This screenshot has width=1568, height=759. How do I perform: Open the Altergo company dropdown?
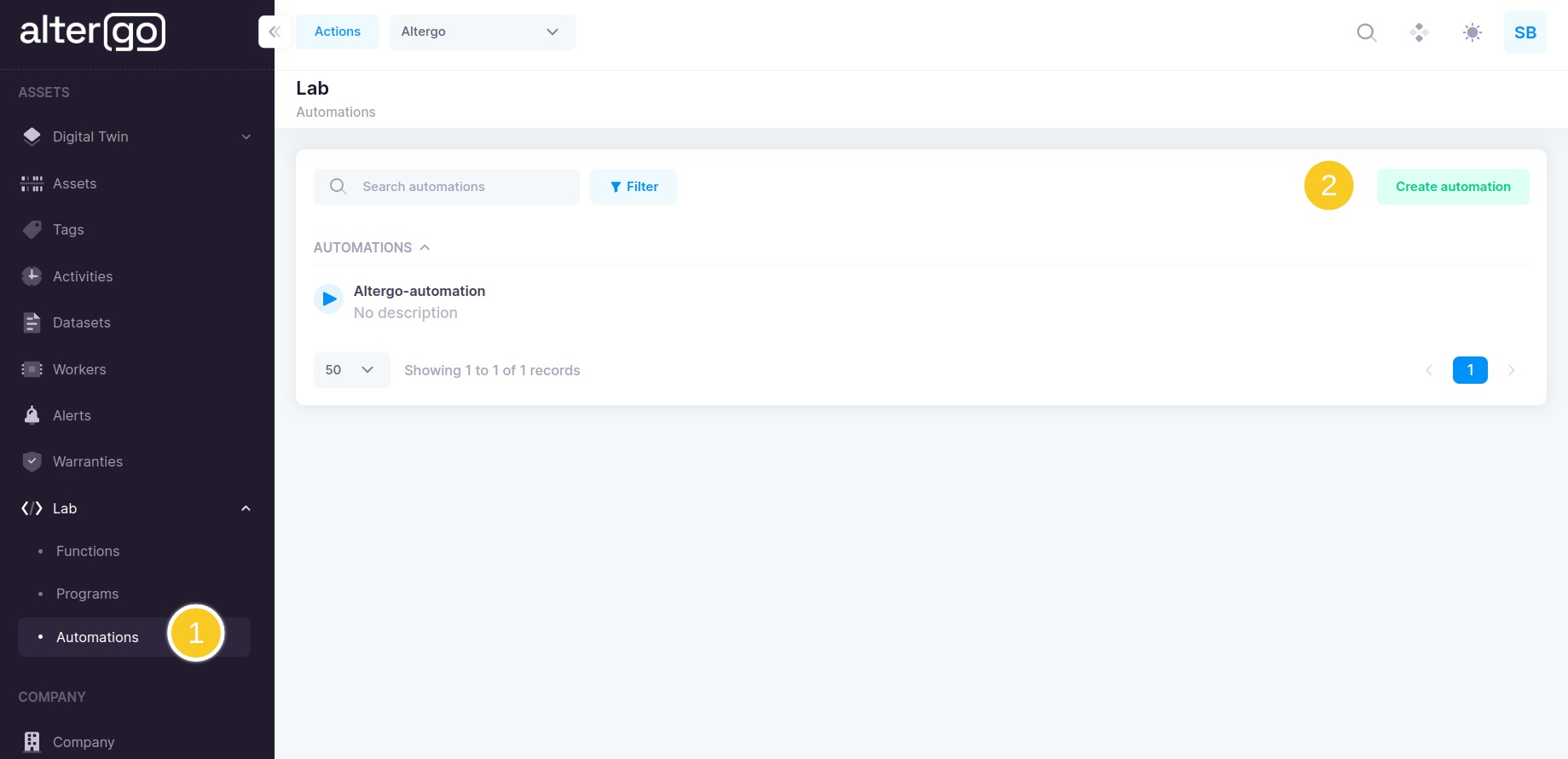coord(482,32)
